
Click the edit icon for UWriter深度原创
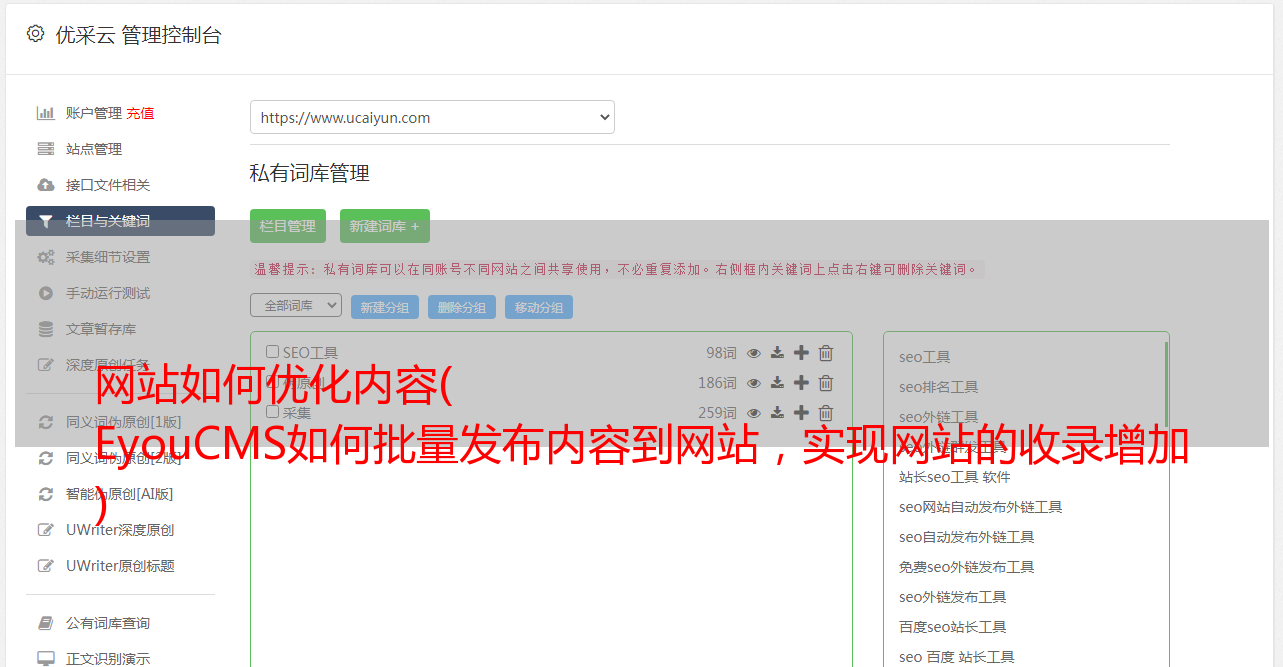[x=45, y=530]
